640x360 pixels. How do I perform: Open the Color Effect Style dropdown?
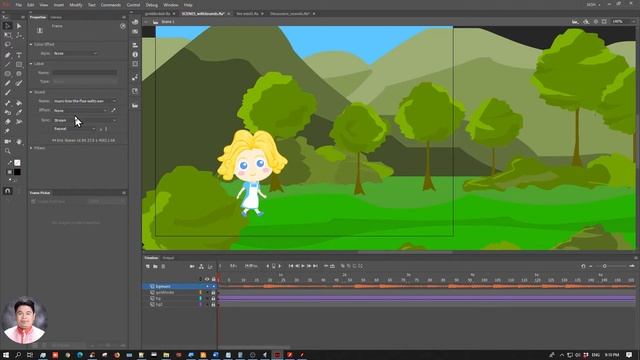coord(75,53)
